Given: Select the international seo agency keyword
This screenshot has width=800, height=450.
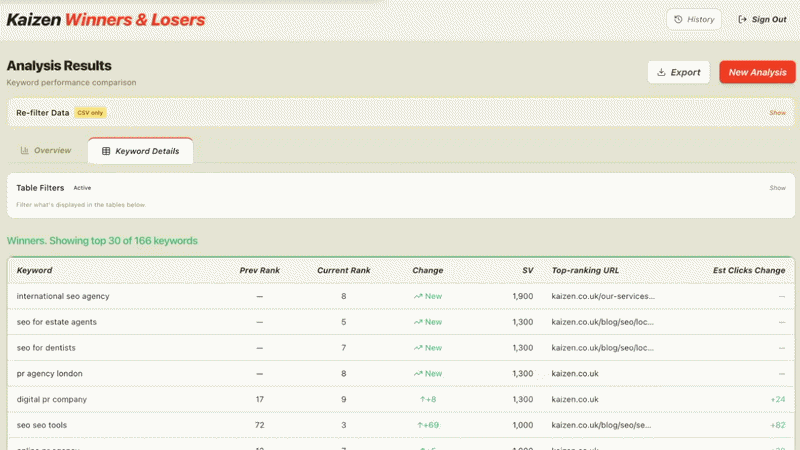Looking at the screenshot, I should pos(63,296).
